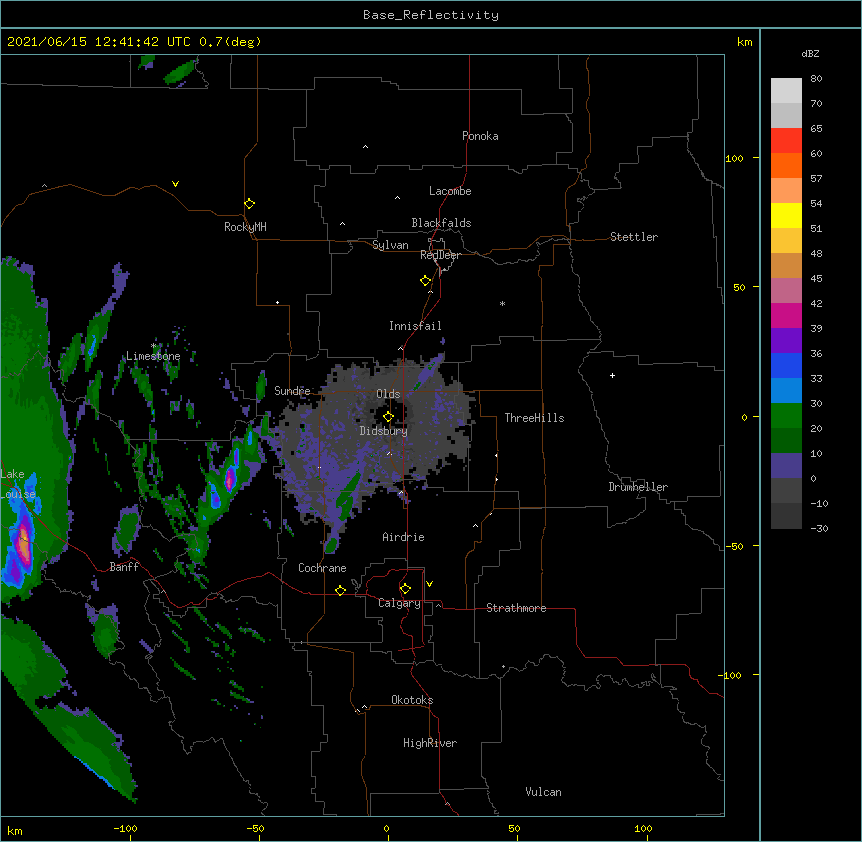This screenshot has height=842, width=862.
Task: Click the Olds town label
Action: tap(388, 394)
